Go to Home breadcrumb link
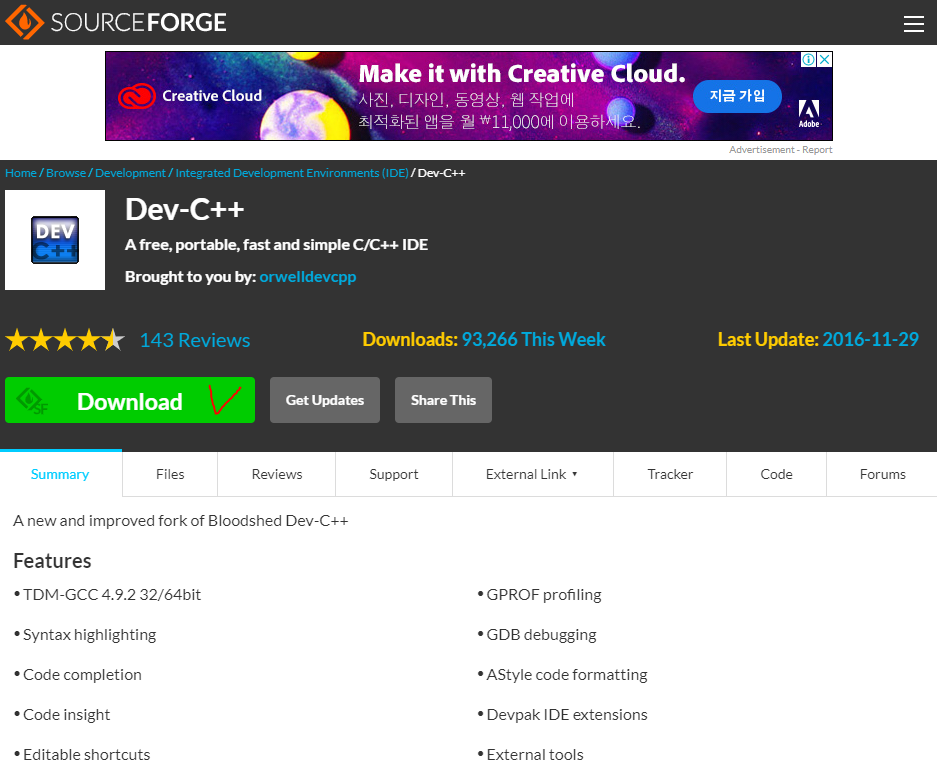Image resolution: width=937 pixels, height=763 pixels. [x=21, y=173]
